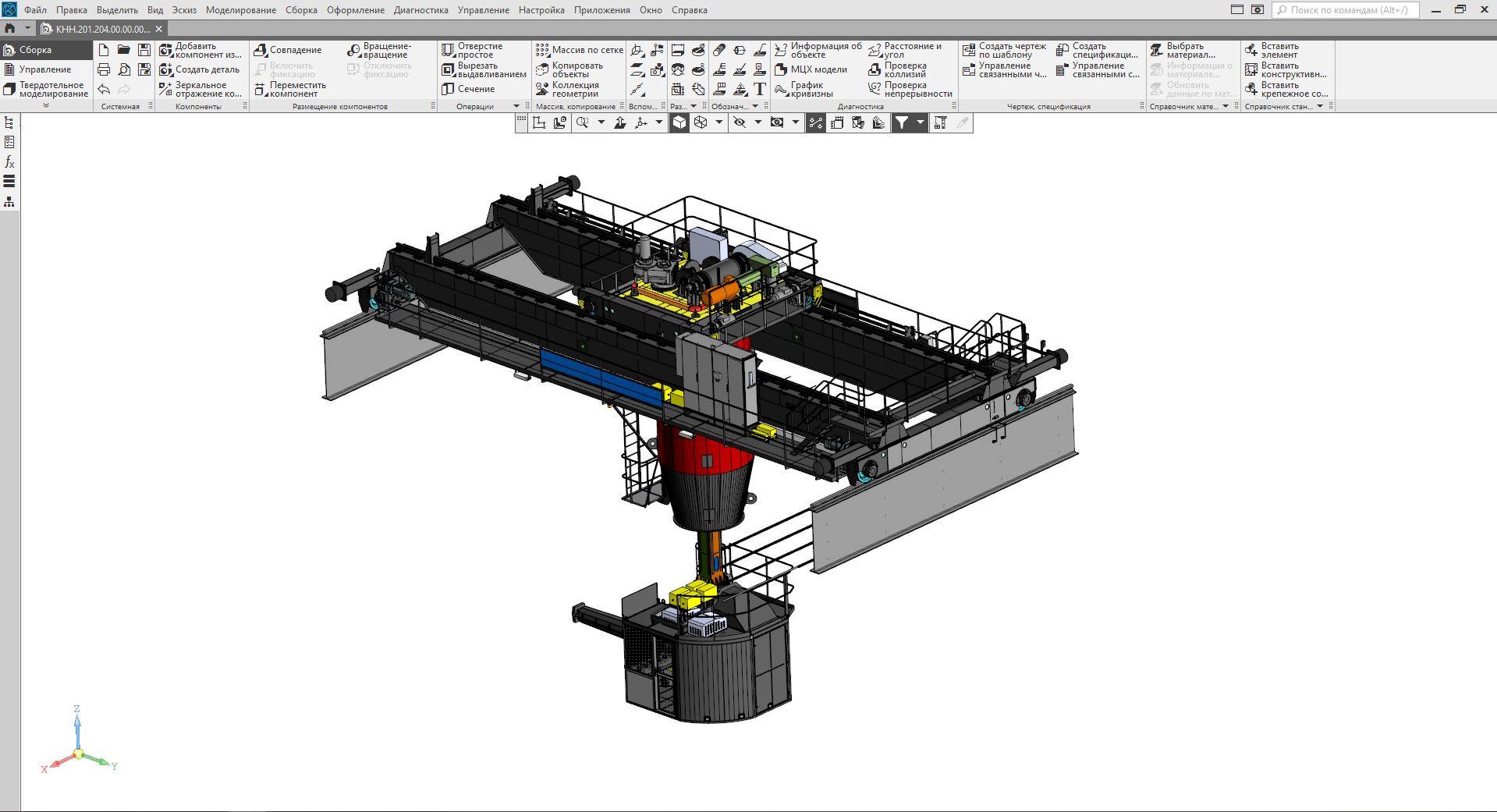Toggle wireframe cube display mode
1497x812 pixels.
[x=701, y=122]
